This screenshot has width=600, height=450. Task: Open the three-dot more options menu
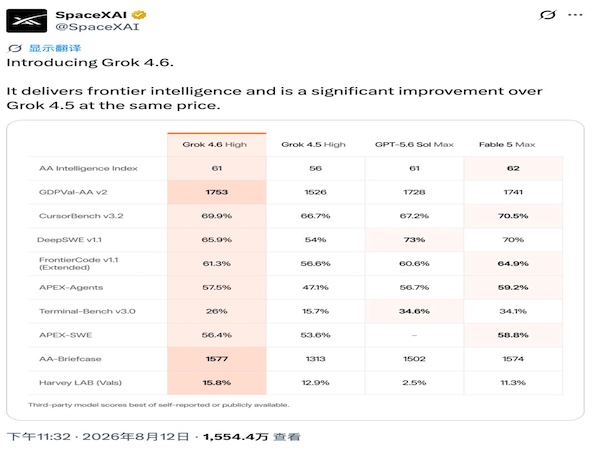(x=575, y=15)
